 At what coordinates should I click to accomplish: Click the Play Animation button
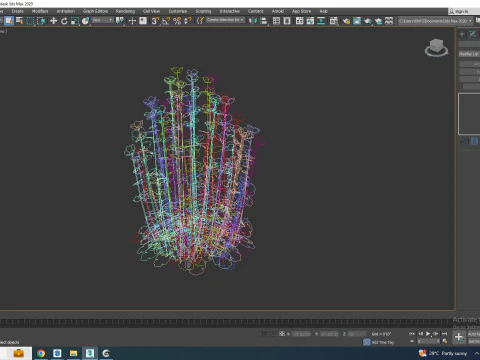(428, 334)
